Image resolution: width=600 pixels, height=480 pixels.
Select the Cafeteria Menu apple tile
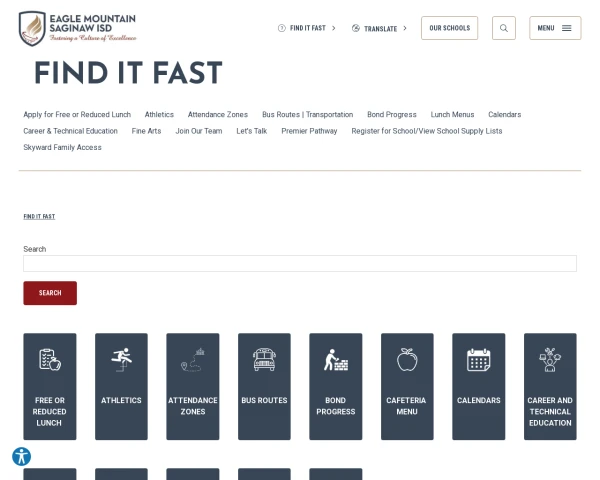pos(407,386)
